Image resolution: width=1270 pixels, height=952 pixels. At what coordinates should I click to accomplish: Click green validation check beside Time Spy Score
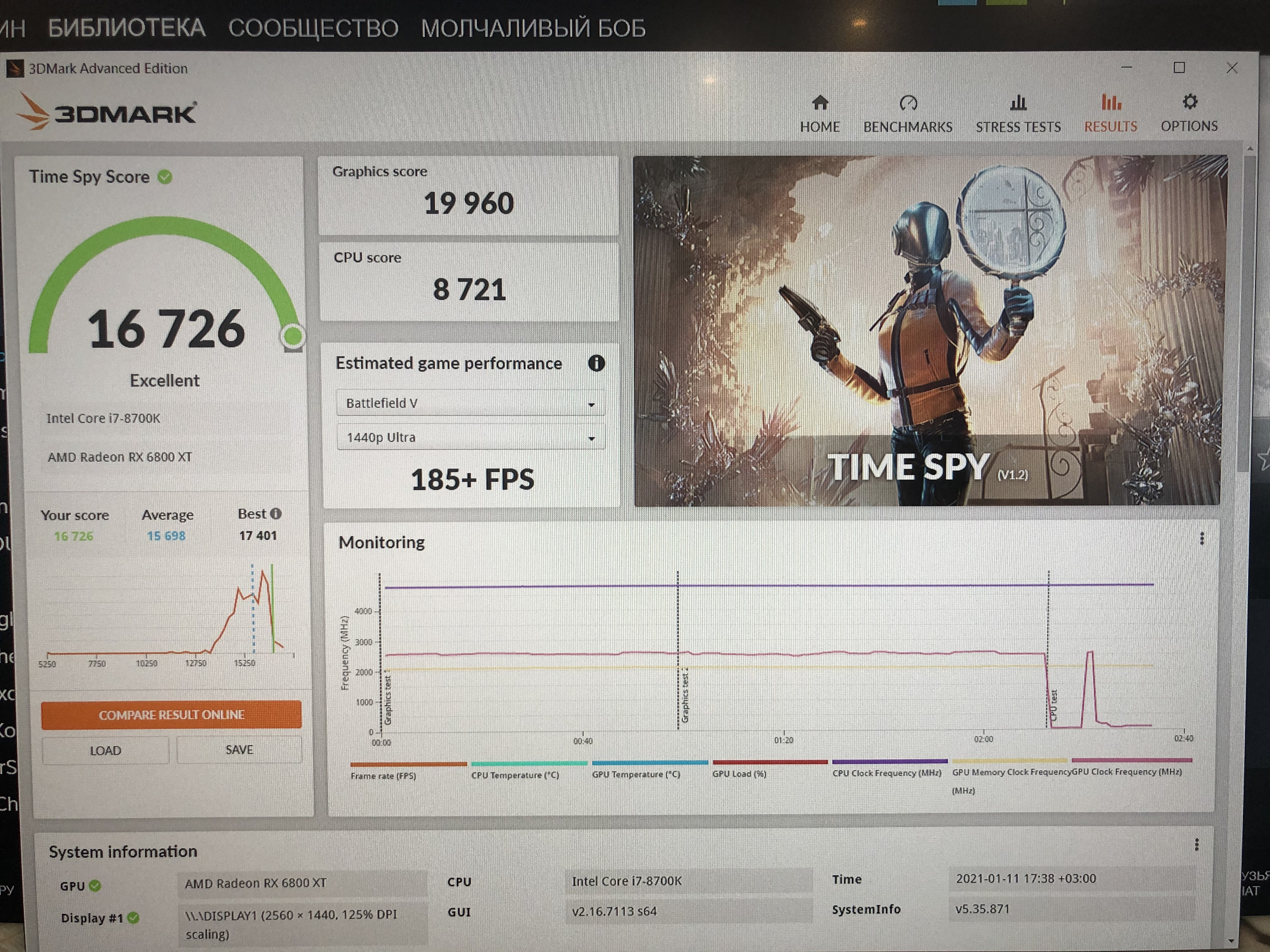pos(165,177)
